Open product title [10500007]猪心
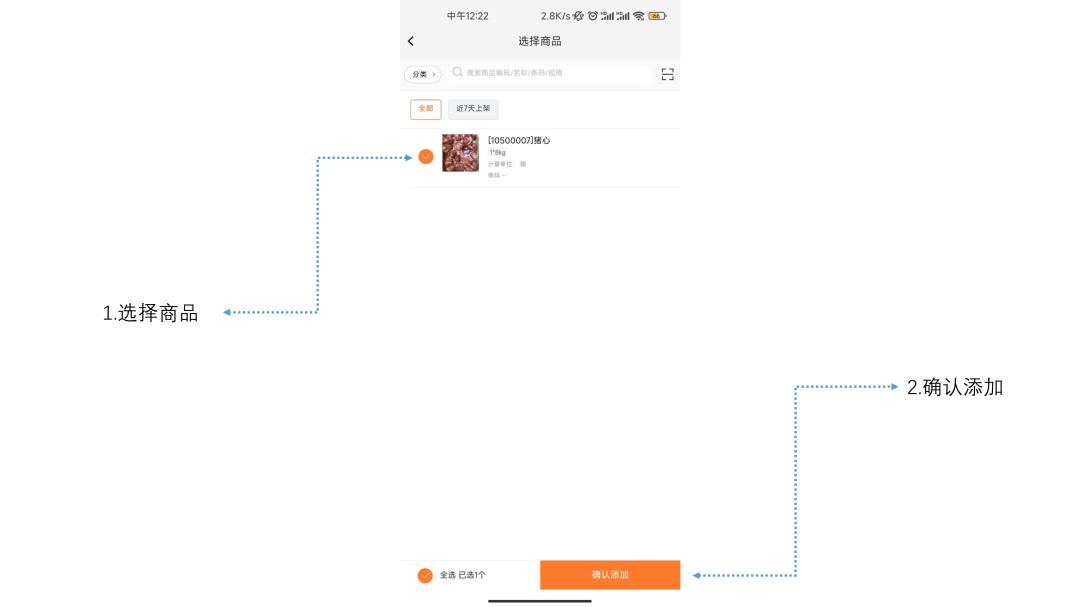1080x607 pixels. point(519,141)
